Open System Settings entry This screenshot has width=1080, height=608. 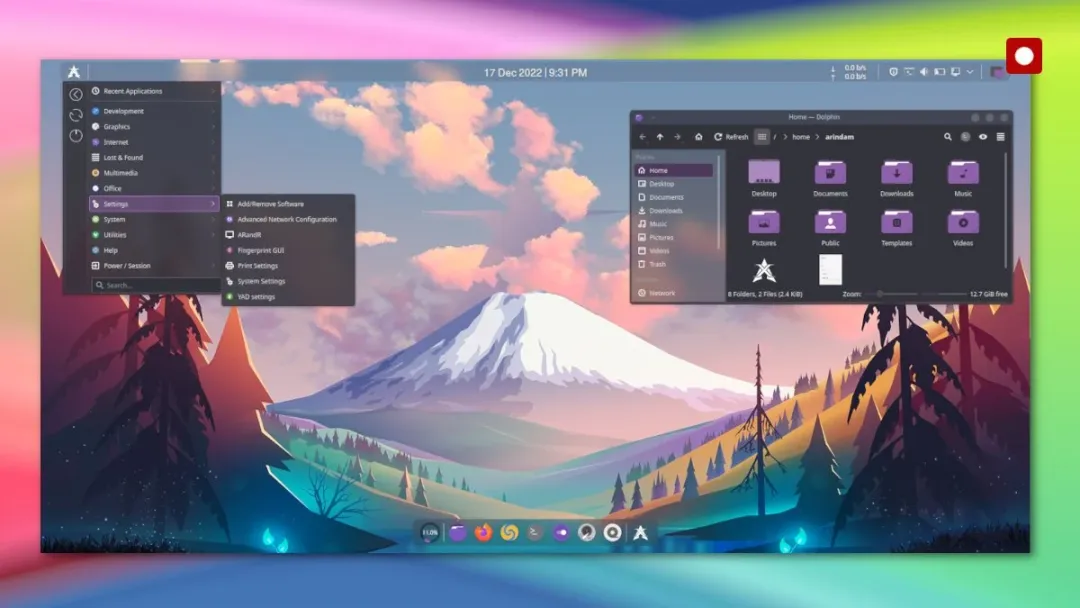[x=288, y=281]
